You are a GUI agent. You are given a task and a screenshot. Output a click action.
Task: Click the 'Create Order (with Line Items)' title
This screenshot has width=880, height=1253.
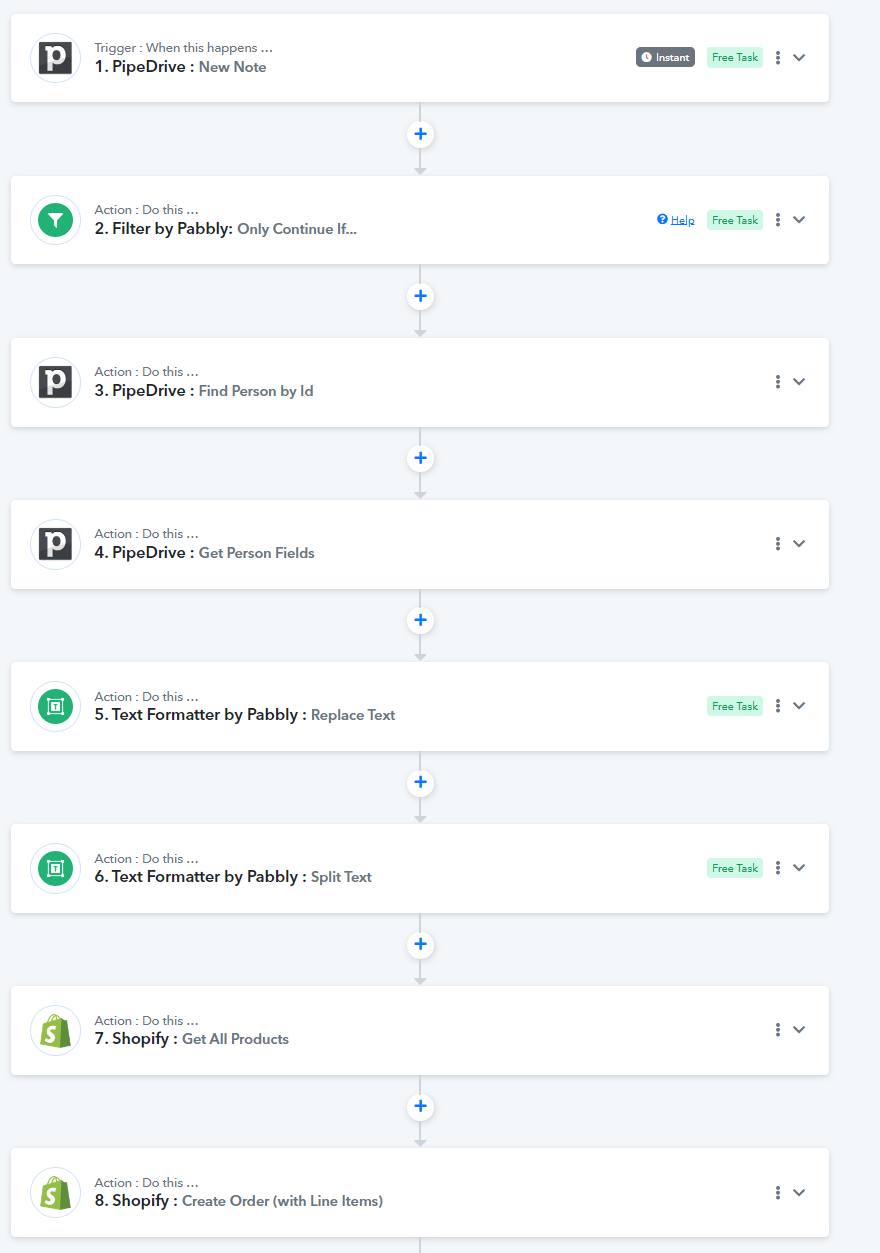pos(282,1201)
